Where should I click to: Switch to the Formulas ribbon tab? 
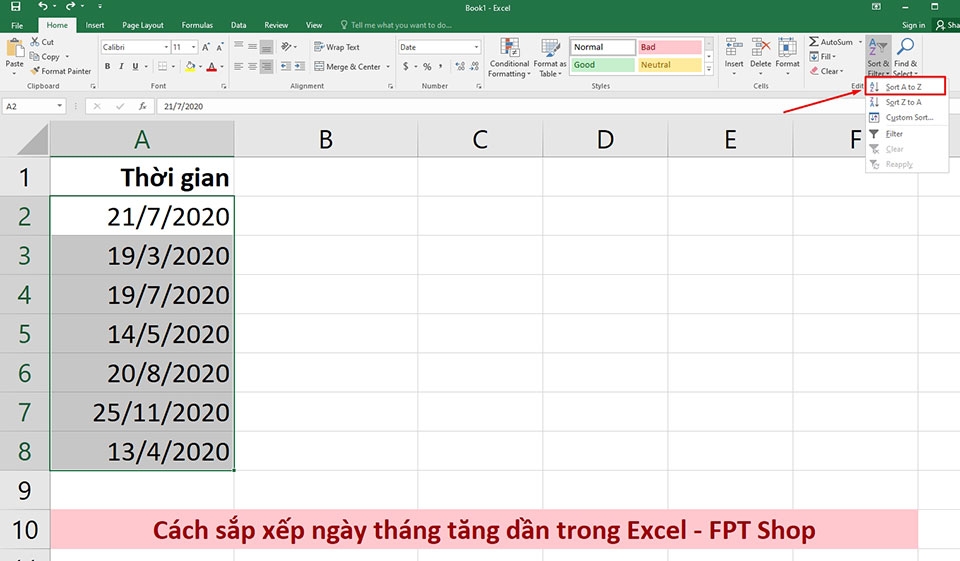(197, 25)
